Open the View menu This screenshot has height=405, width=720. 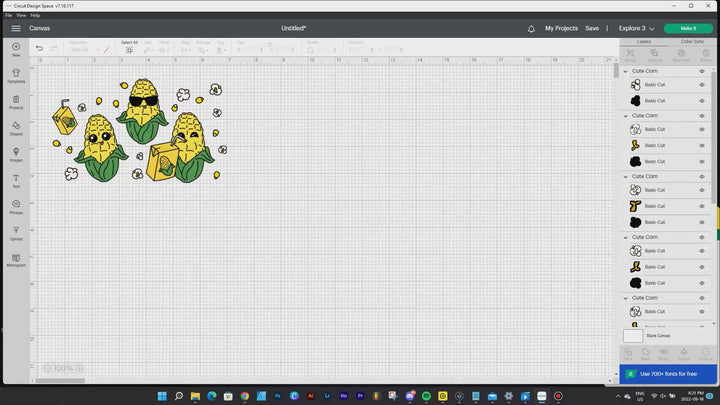(21, 15)
